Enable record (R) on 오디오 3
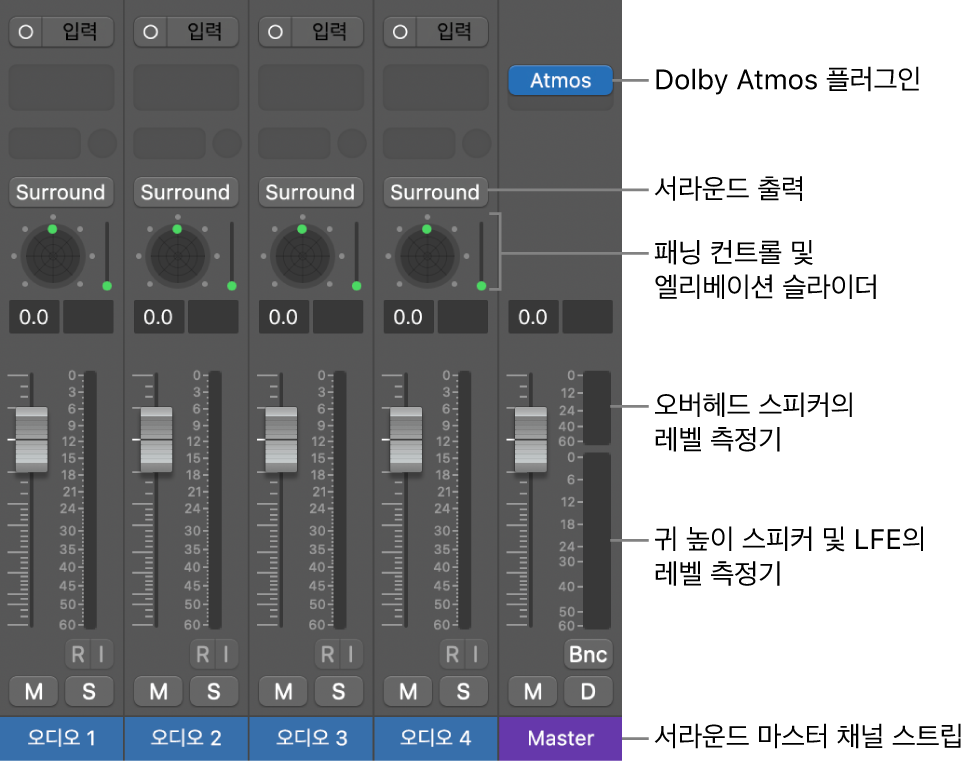 (327, 654)
